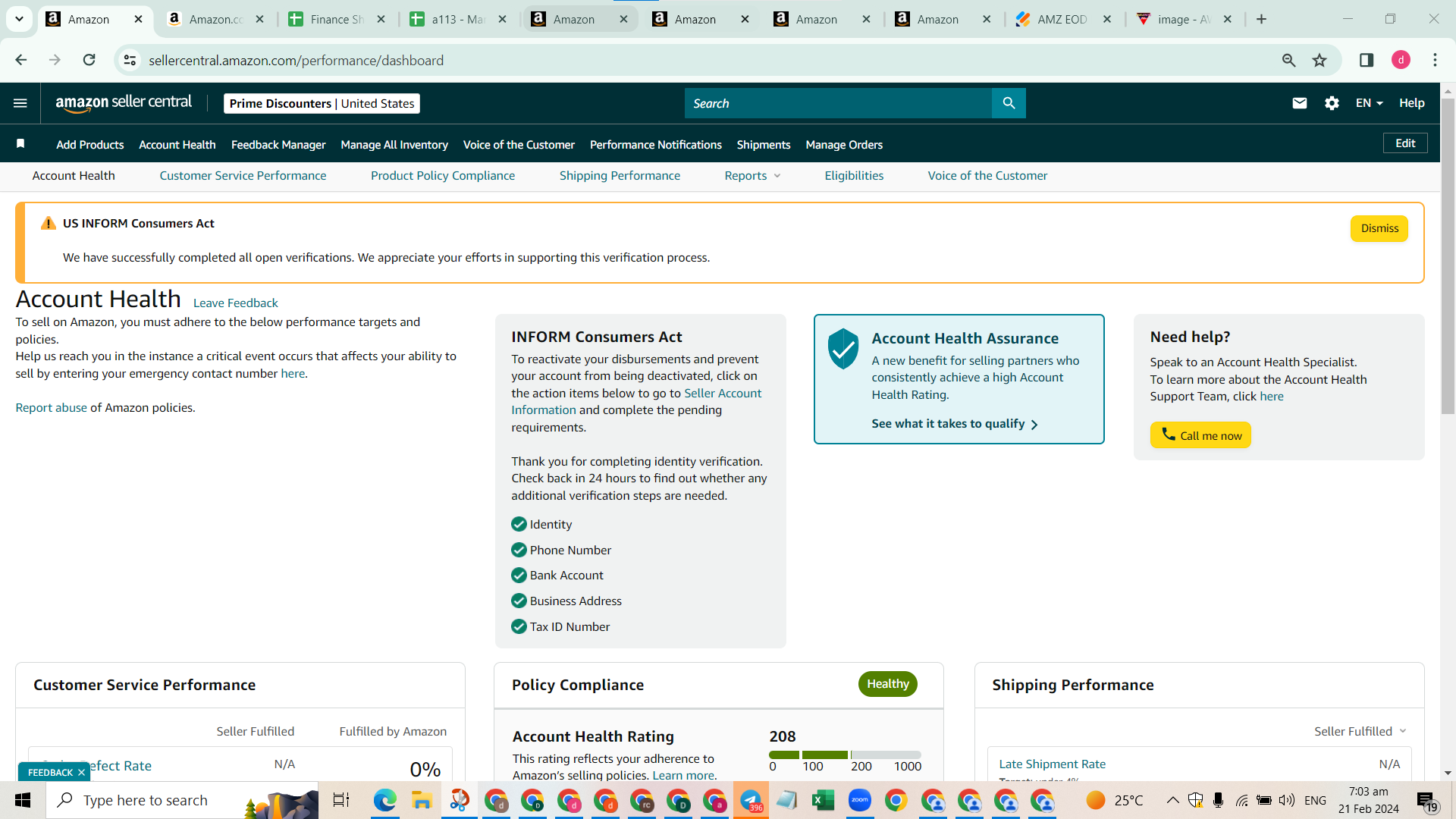This screenshot has height=819, width=1456.
Task: Click Learn more under Account Health Rating
Action: (683, 775)
